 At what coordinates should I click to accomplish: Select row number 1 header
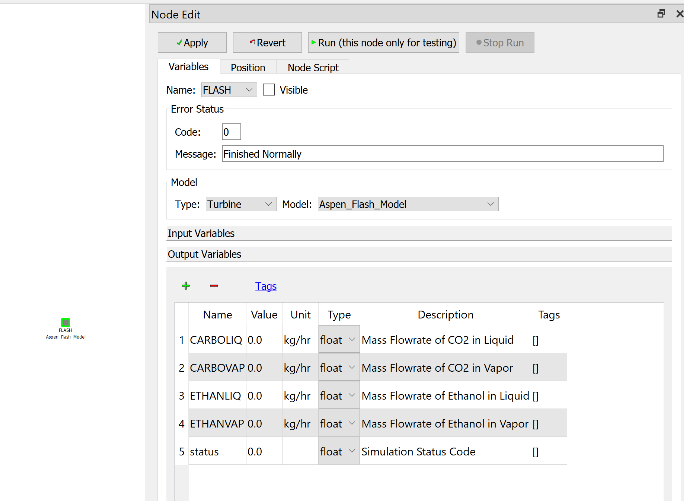(181, 340)
